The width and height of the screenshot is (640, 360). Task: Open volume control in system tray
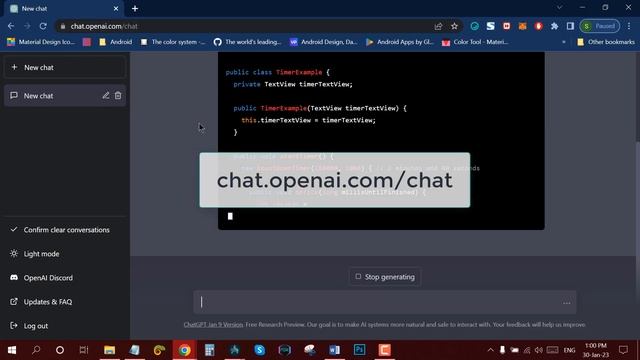click(x=539, y=350)
